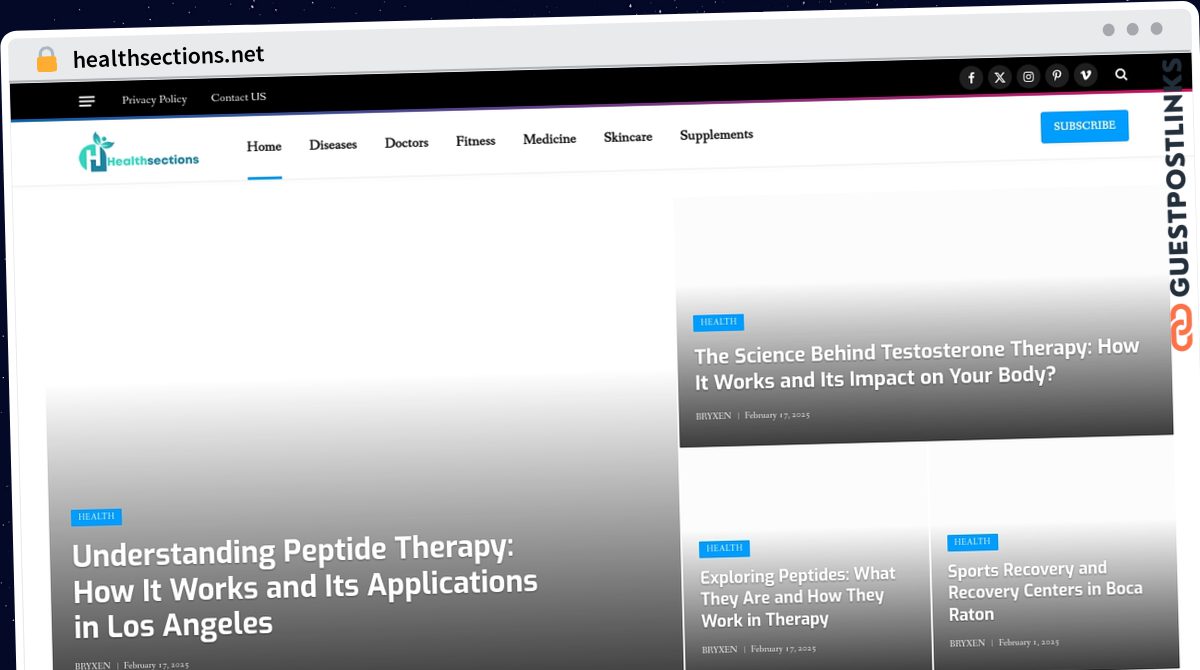
Task: Open the Medicine menu item
Action: click(549, 139)
